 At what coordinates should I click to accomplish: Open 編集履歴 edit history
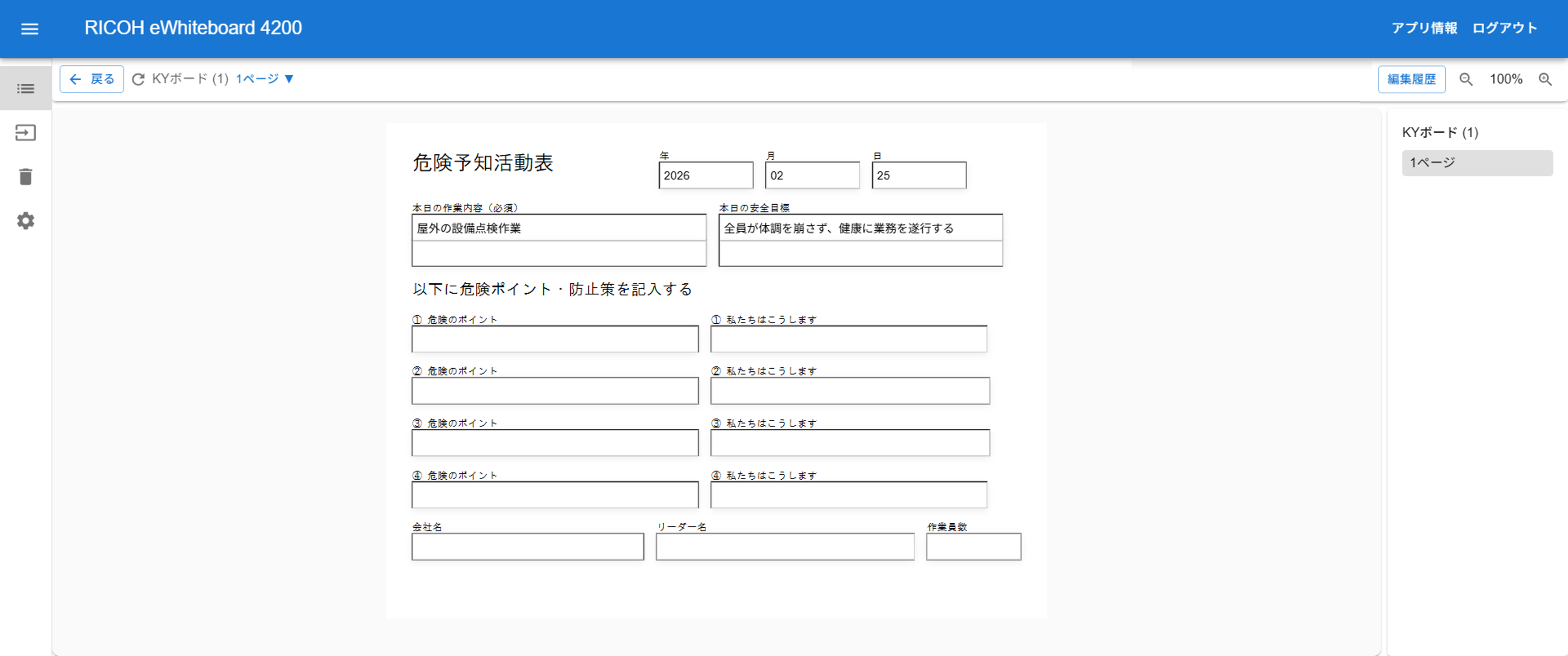[1411, 79]
